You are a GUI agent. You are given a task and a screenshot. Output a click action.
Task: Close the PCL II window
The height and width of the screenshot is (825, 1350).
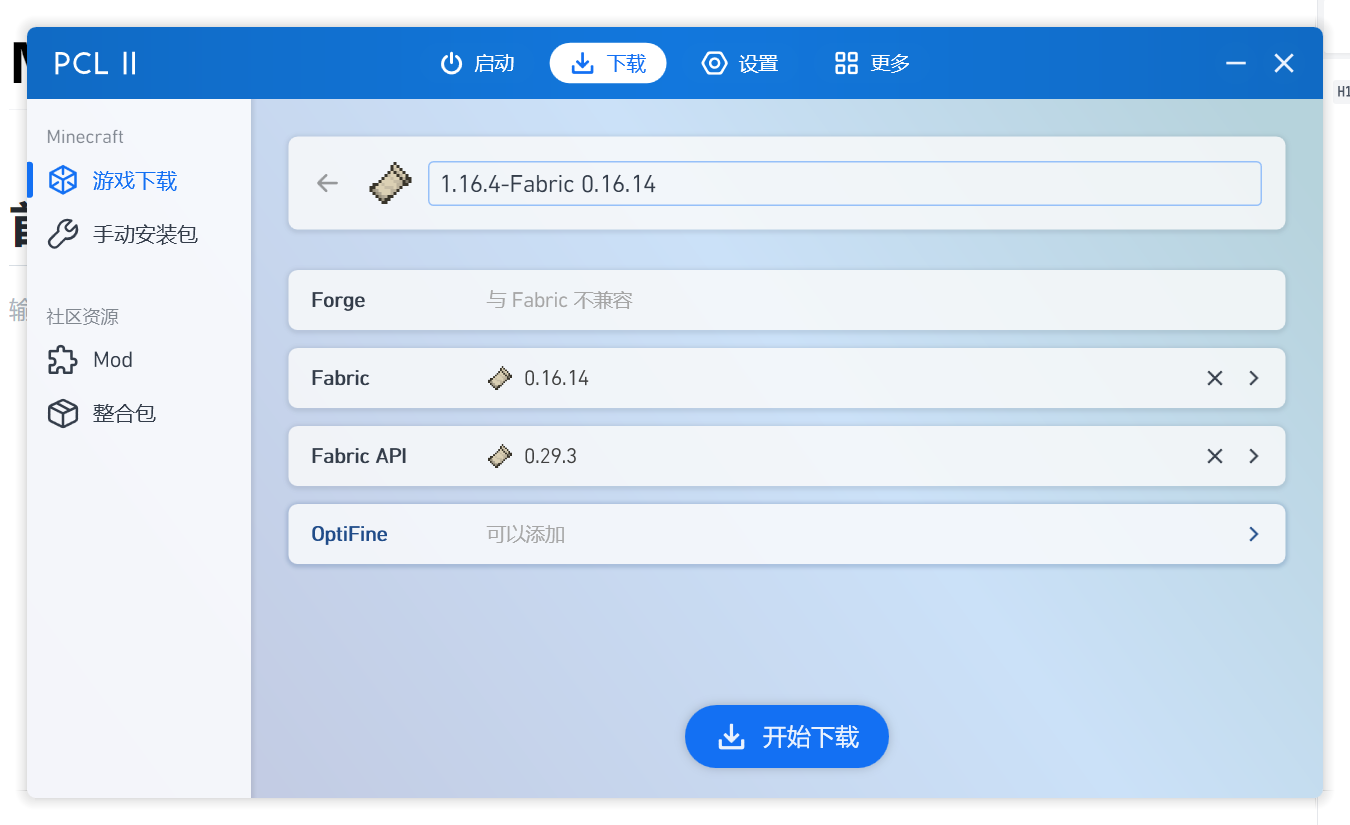pyautogui.click(x=1284, y=63)
